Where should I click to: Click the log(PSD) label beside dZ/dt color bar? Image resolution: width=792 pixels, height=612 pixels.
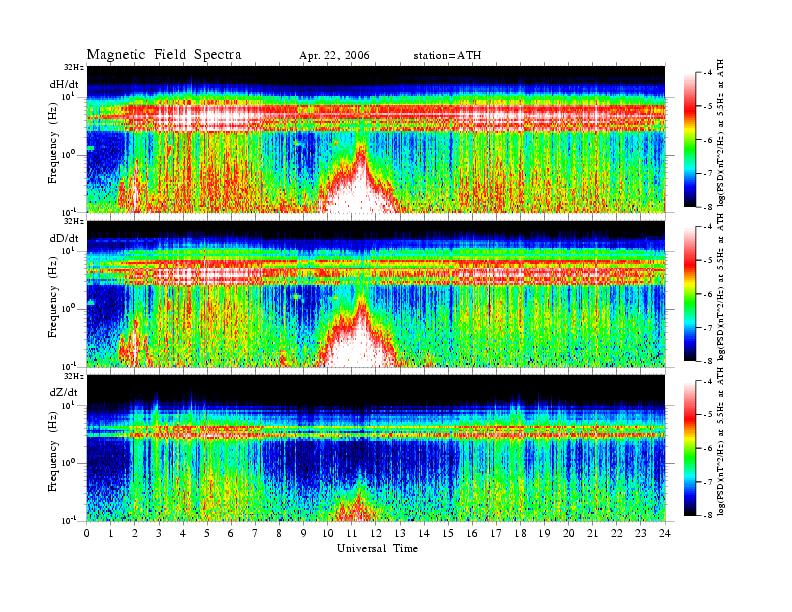click(x=721, y=441)
